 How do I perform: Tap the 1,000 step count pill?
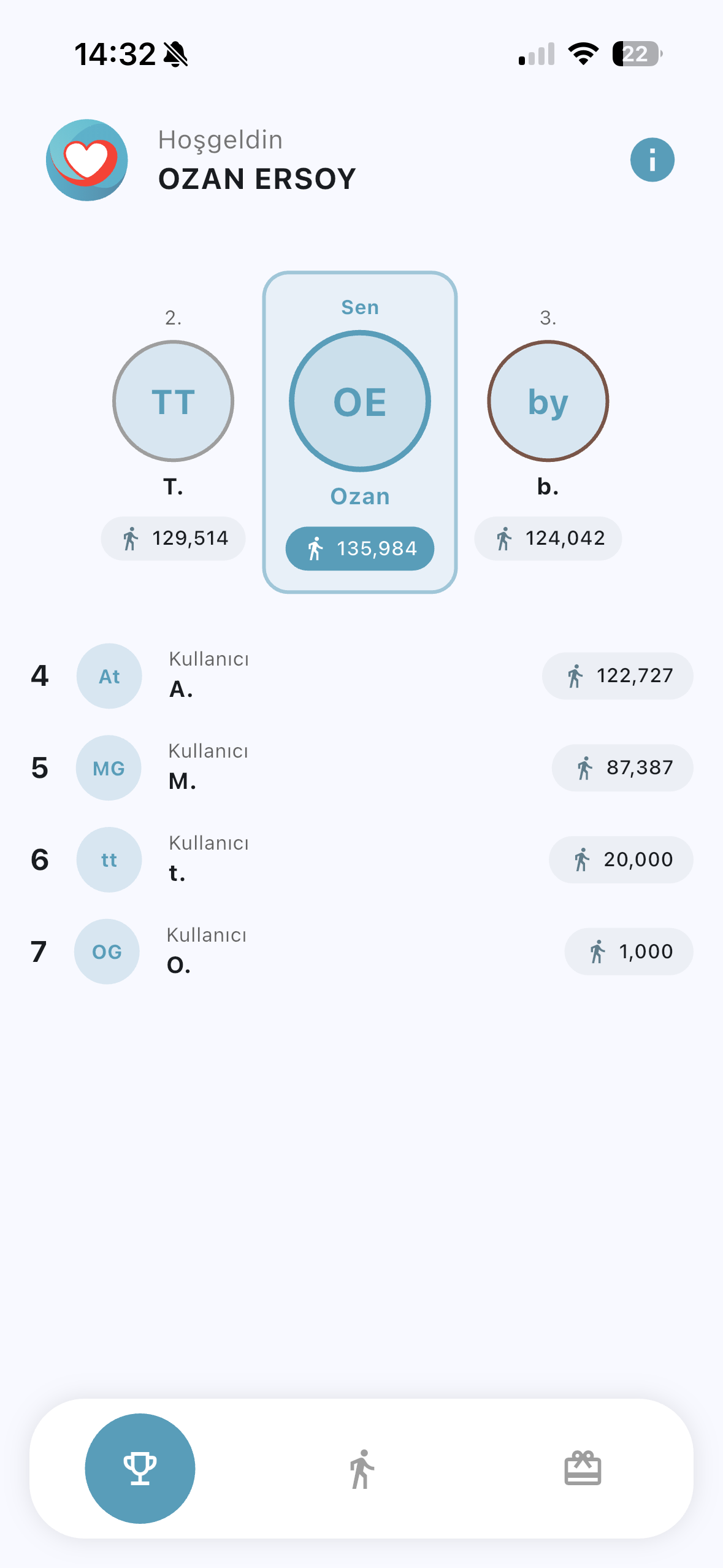point(629,951)
